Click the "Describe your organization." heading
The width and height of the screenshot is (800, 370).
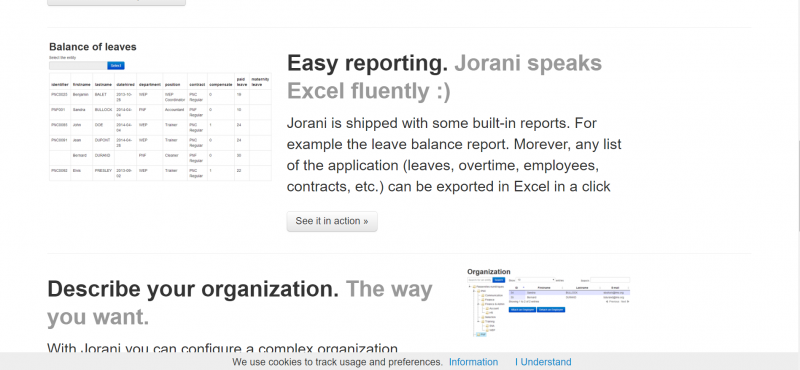click(x=193, y=289)
